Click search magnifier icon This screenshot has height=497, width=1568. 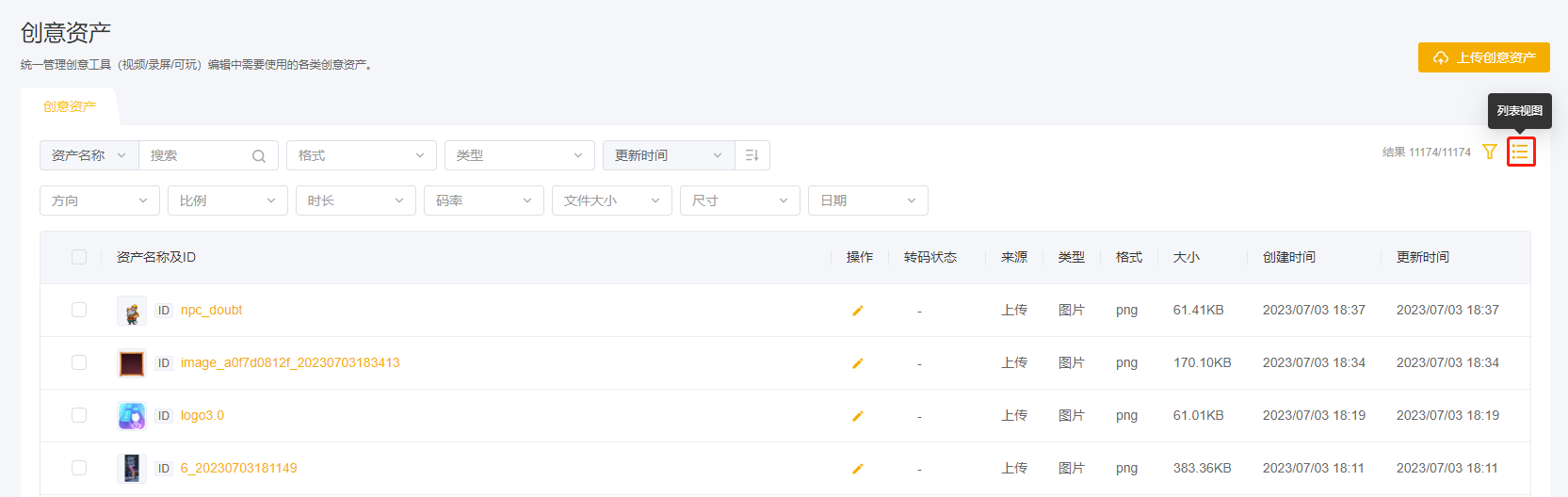pyautogui.click(x=259, y=156)
